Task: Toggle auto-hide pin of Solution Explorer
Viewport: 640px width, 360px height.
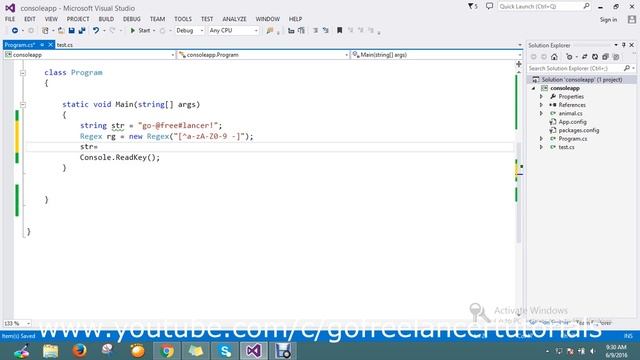Action: point(624,45)
